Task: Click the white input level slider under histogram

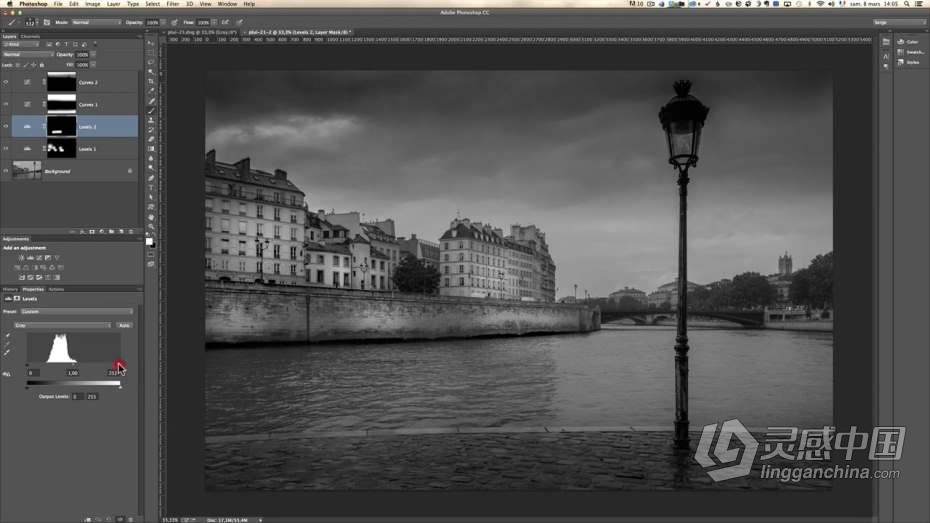Action: click(119, 363)
